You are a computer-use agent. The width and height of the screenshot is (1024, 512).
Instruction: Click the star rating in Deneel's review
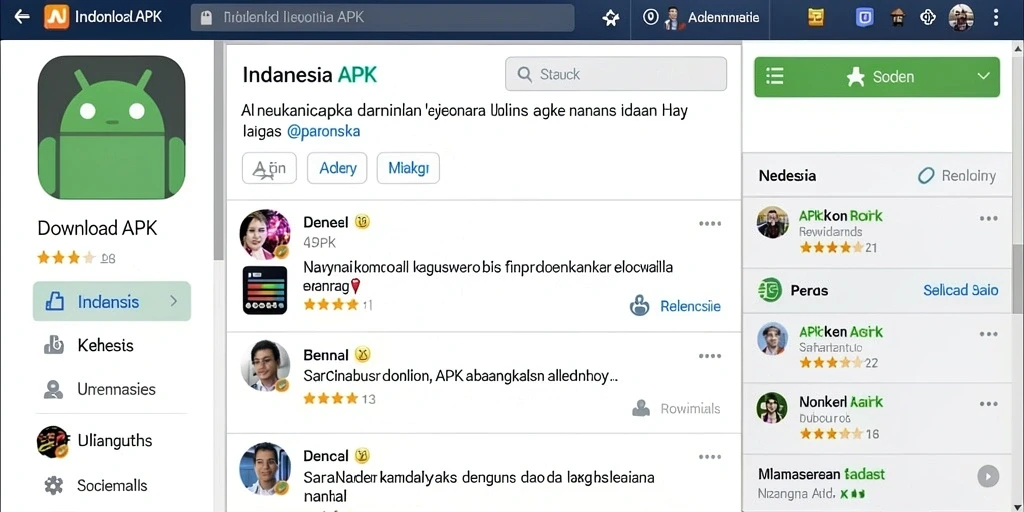[x=330, y=304]
